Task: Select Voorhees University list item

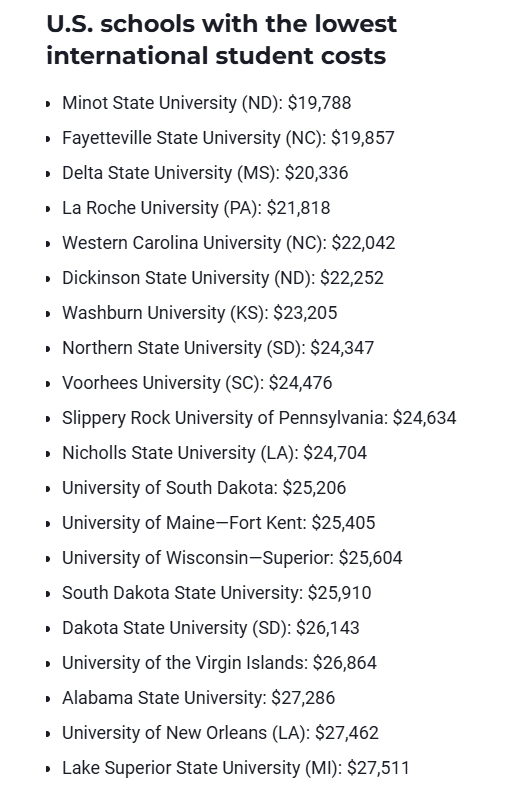Action: (x=197, y=383)
